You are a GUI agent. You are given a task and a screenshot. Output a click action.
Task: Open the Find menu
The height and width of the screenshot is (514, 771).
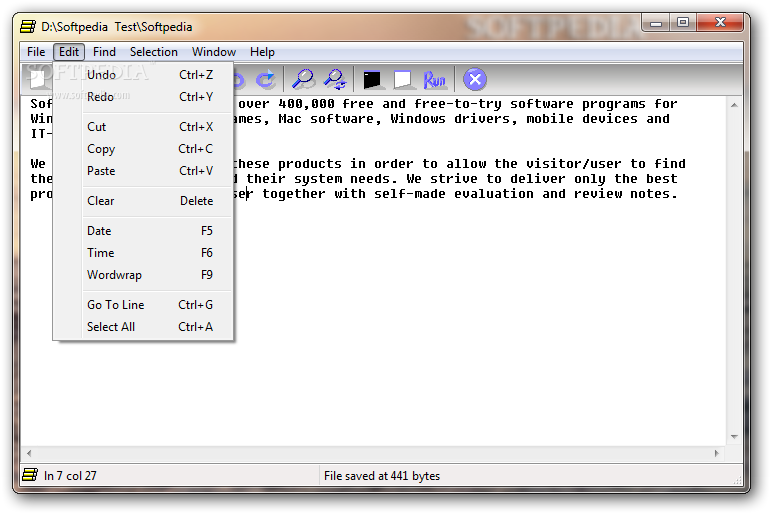tap(104, 52)
